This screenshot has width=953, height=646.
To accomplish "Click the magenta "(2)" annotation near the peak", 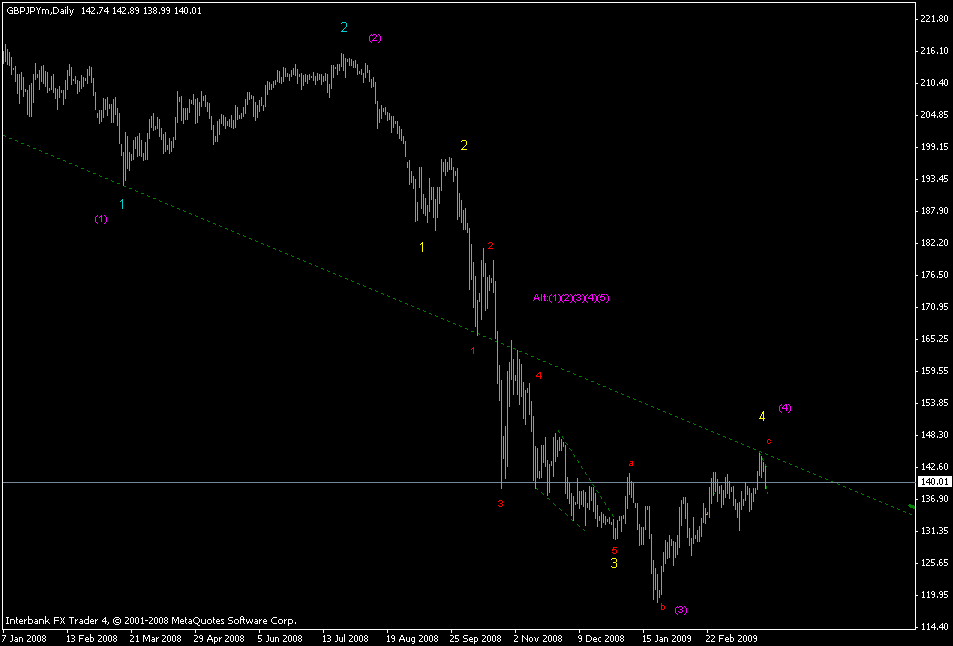I will tap(375, 39).
